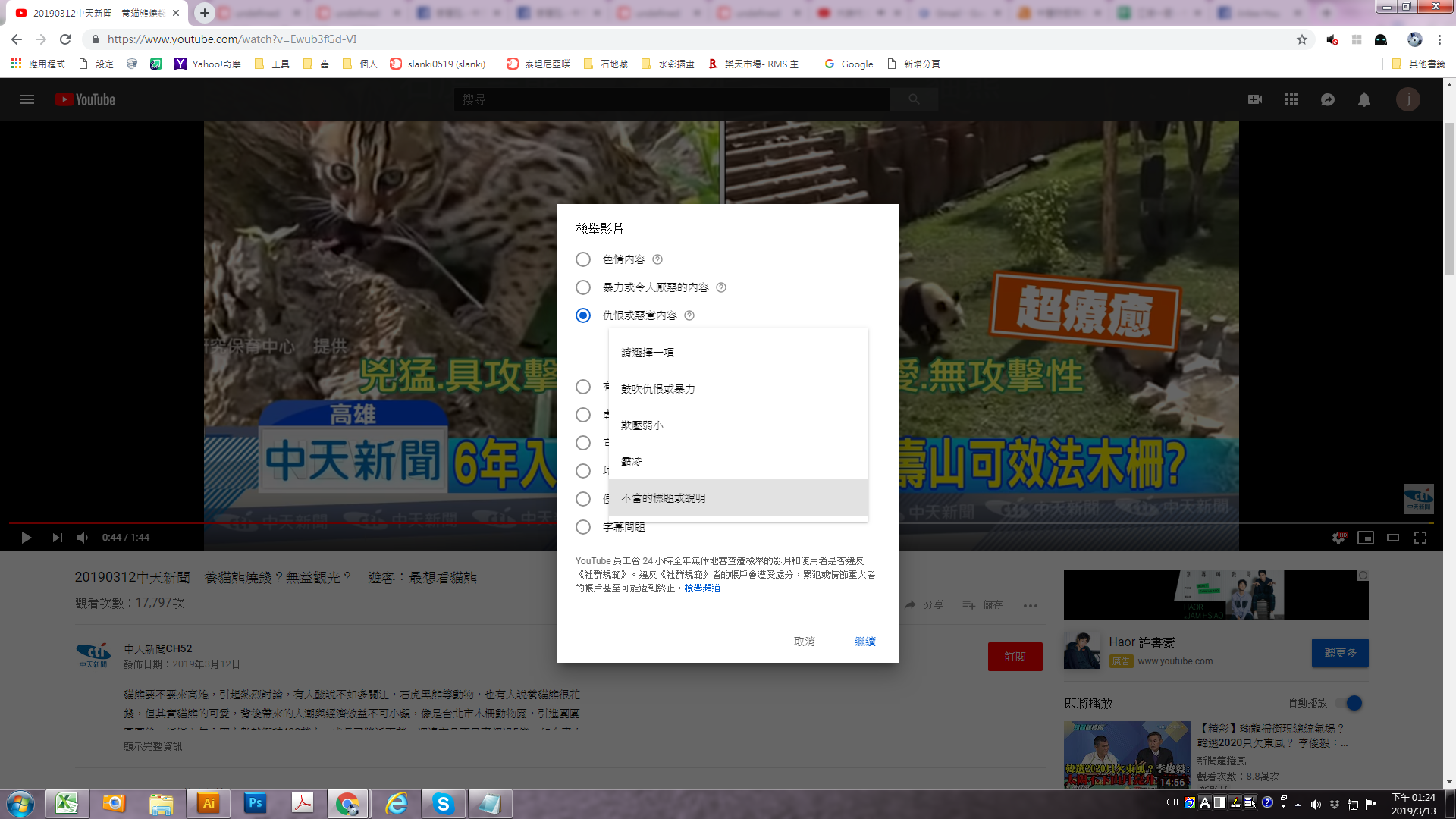Screen dimensions: 1456x819
Task: Enter full screen mode
Action: coord(1420,538)
